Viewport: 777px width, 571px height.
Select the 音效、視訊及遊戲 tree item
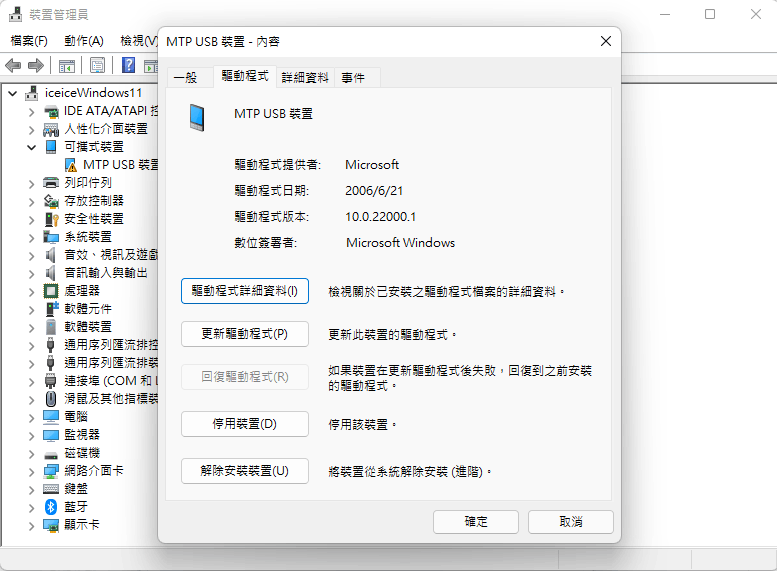111,255
